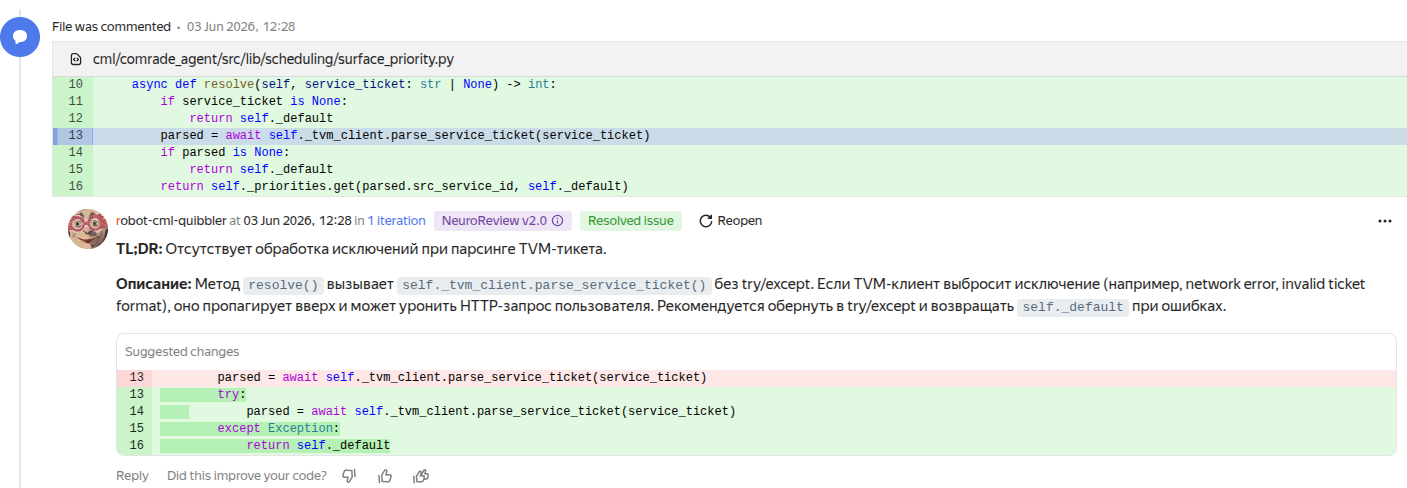Click 'except Exception:' line in suggestion
The image size is (1407, 488).
point(756,429)
